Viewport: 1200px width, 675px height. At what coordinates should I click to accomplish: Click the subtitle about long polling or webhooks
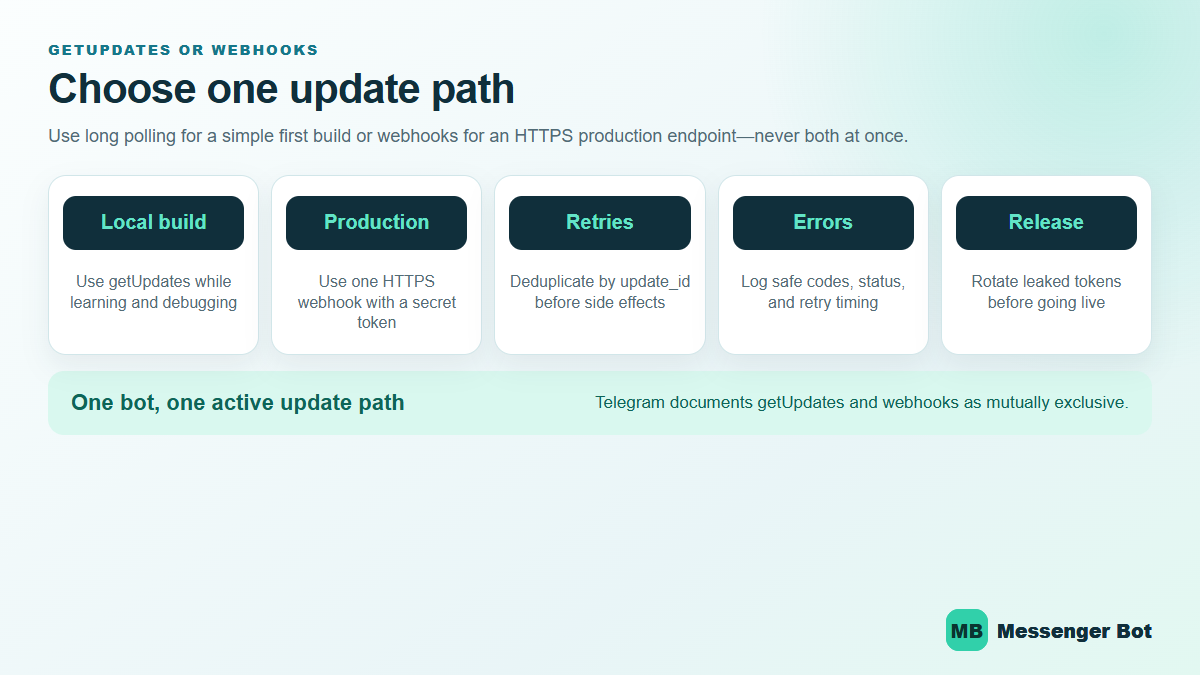click(478, 136)
